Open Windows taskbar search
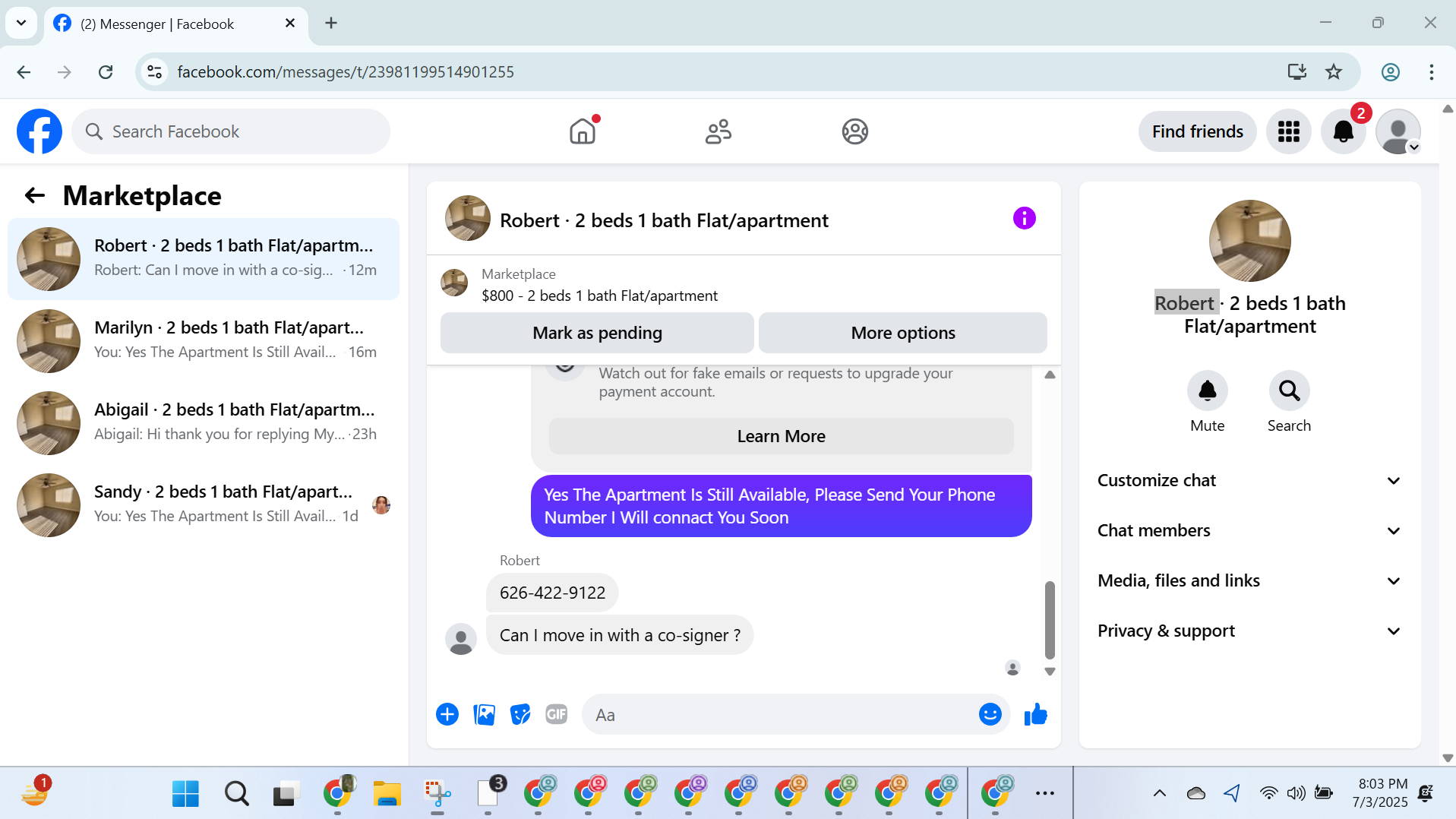 pyautogui.click(x=236, y=794)
